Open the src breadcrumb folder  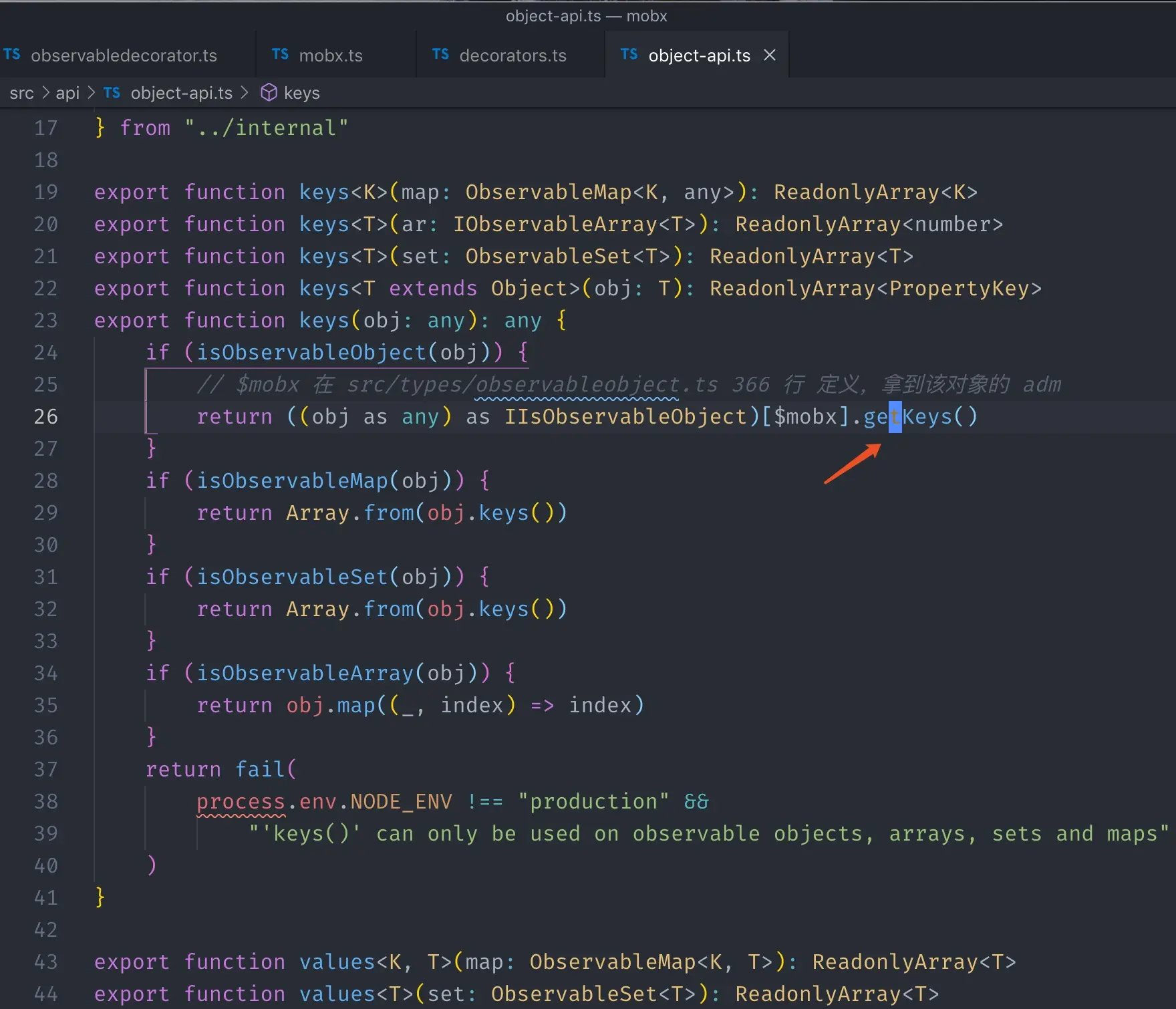pyautogui.click(x=21, y=93)
